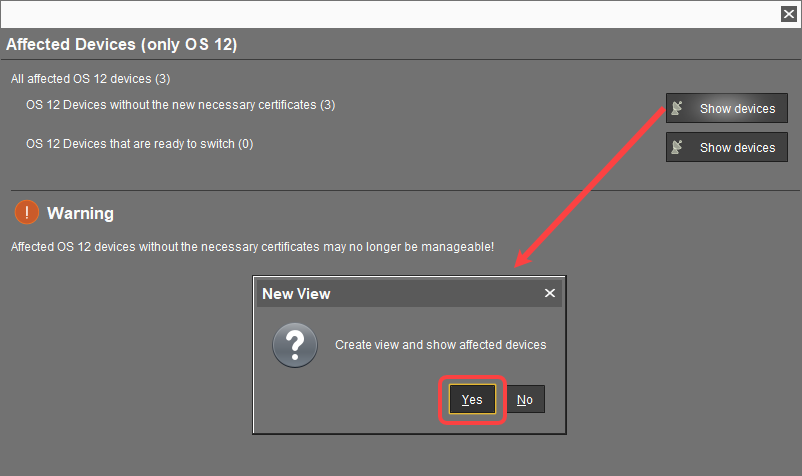Click Show devices for ready-to-switch devices
This screenshot has height=476, width=802.
click(727, 147)
